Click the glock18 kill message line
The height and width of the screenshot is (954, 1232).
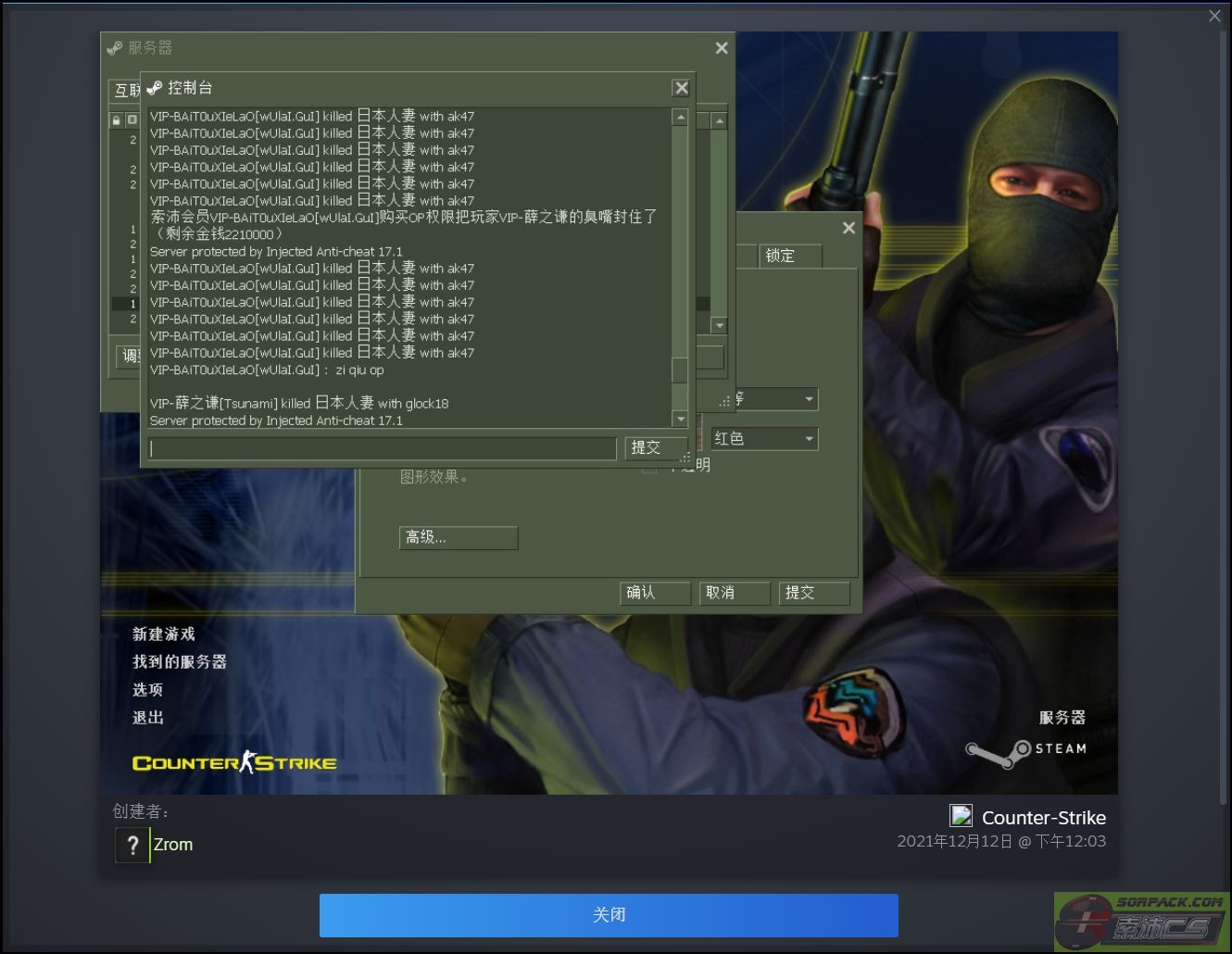click(x=299, y=403)
